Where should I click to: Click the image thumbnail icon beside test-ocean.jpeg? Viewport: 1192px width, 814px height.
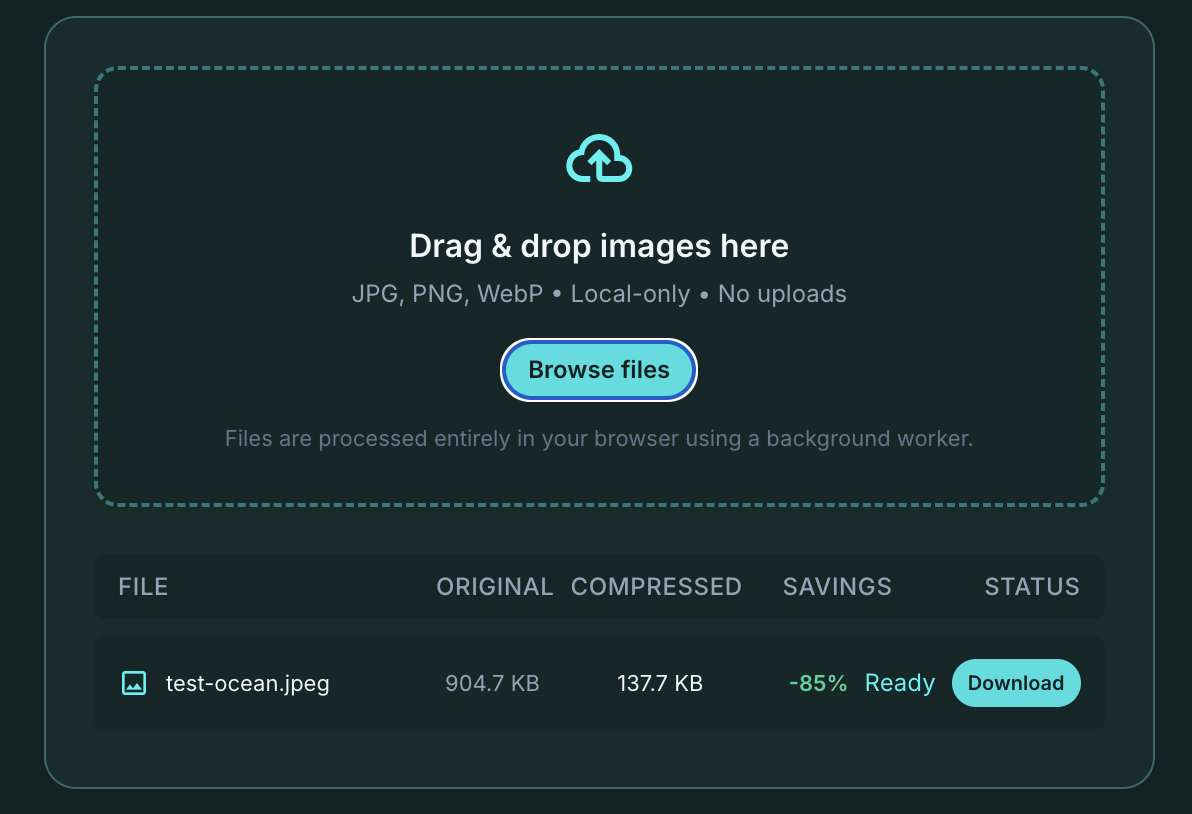point(133,683)
